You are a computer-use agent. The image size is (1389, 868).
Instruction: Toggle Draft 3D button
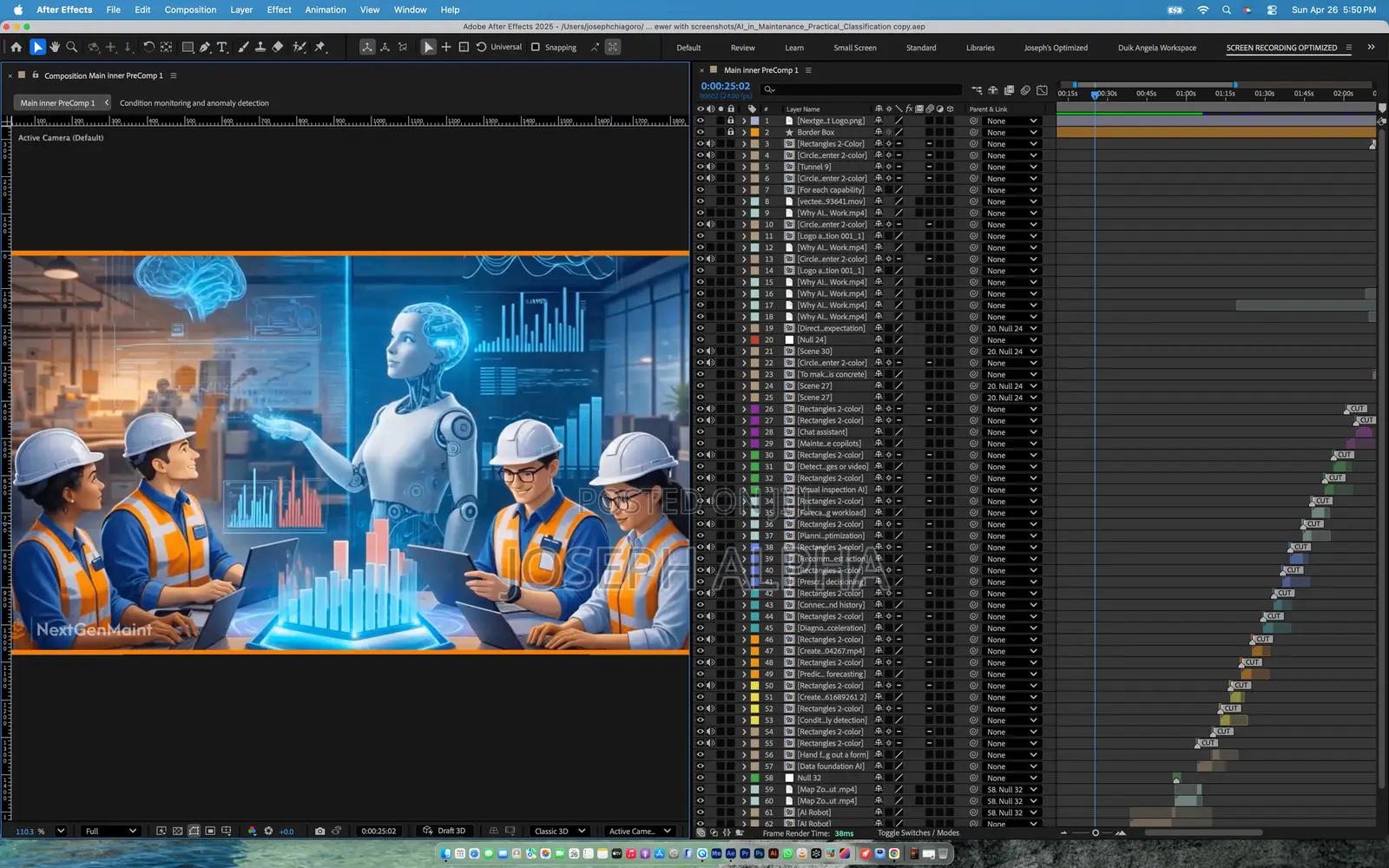(444, 831)
